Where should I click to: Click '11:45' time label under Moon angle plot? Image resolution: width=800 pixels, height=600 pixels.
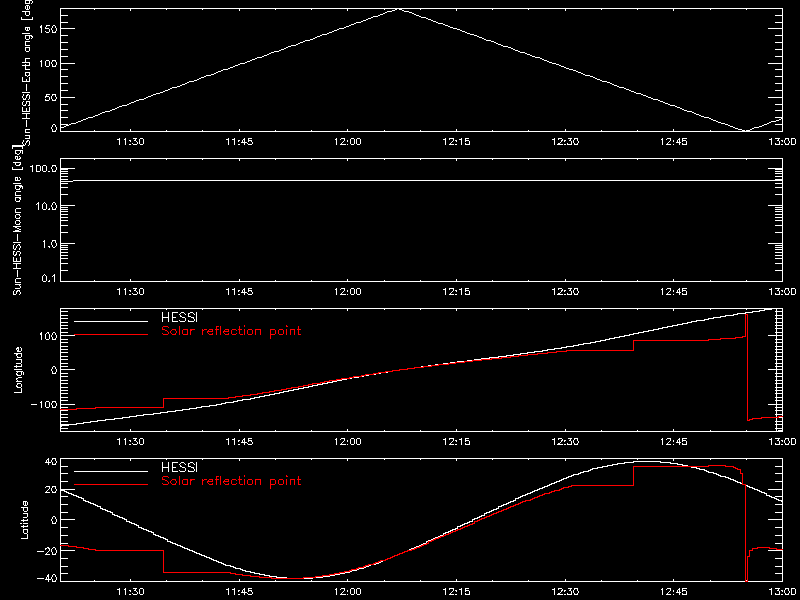tap(239, 291)
